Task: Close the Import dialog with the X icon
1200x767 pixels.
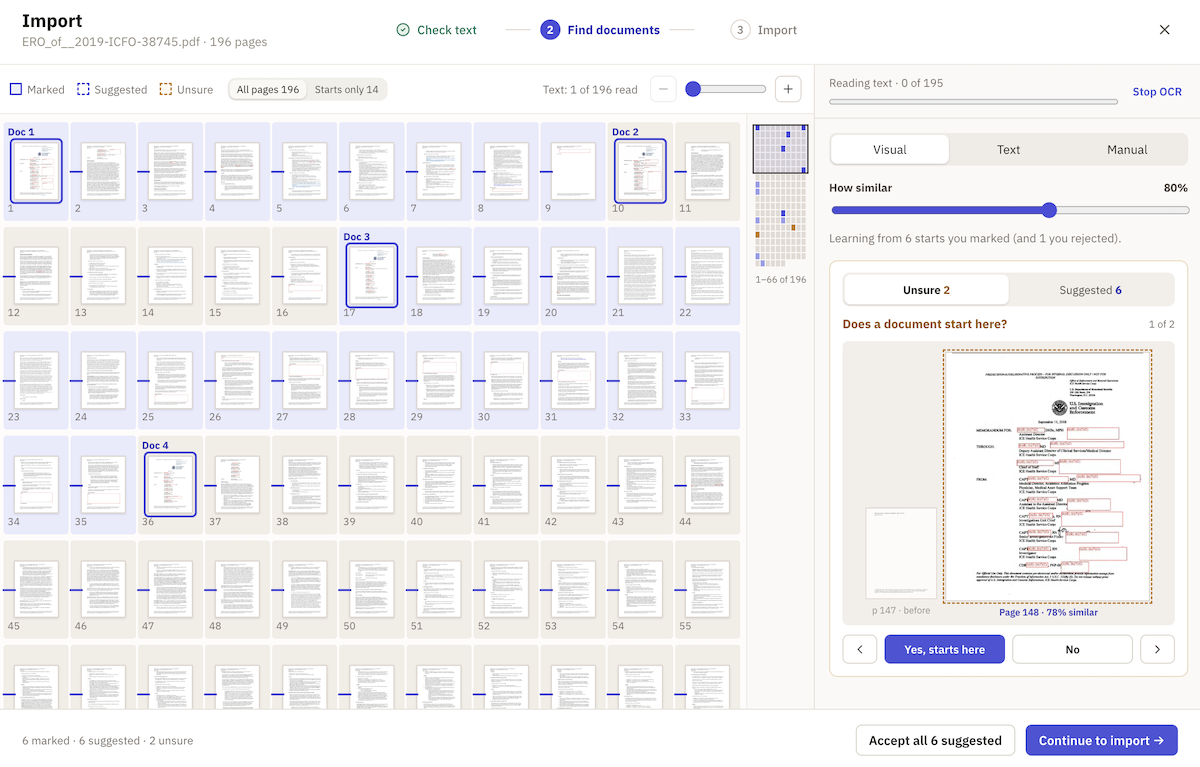Action: pyautogui.click(x=1164, y=30)
